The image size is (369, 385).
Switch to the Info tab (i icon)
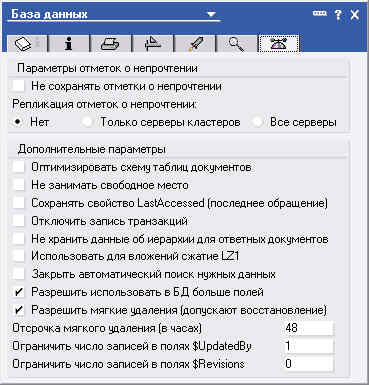coord(69,43)
